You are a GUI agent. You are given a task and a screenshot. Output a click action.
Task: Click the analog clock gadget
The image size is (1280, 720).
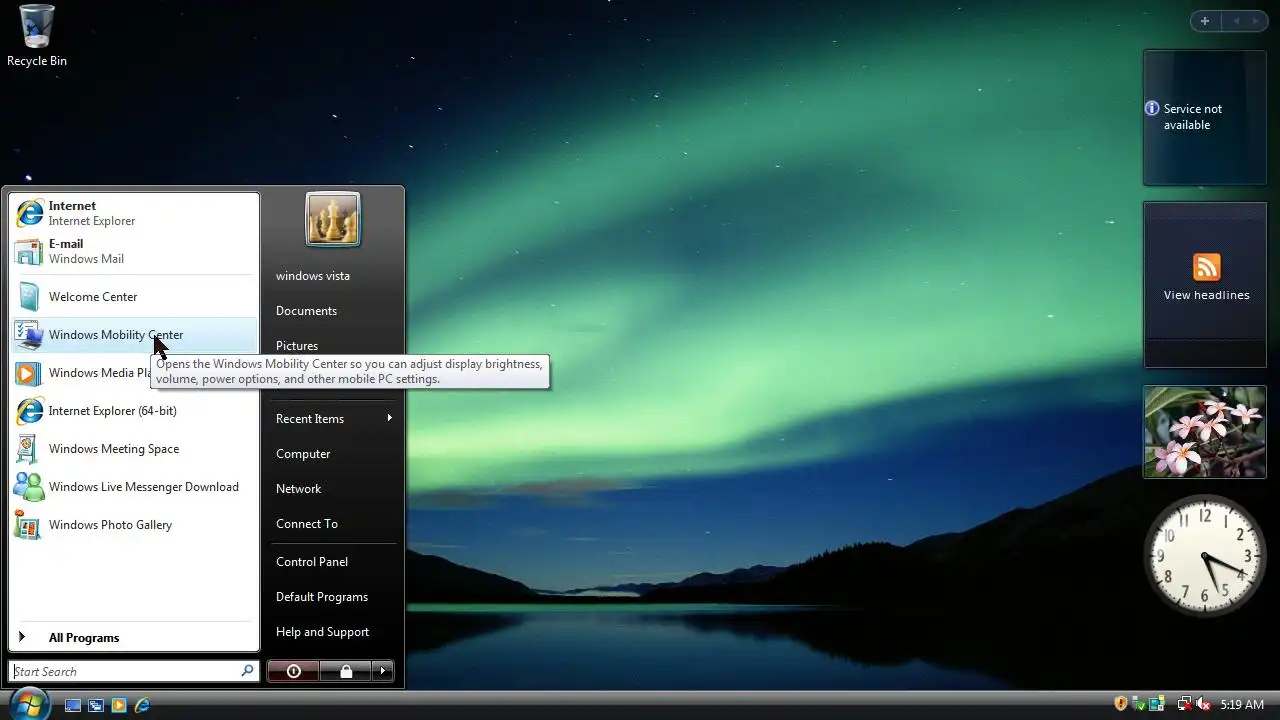click(x=1205, y=555)
